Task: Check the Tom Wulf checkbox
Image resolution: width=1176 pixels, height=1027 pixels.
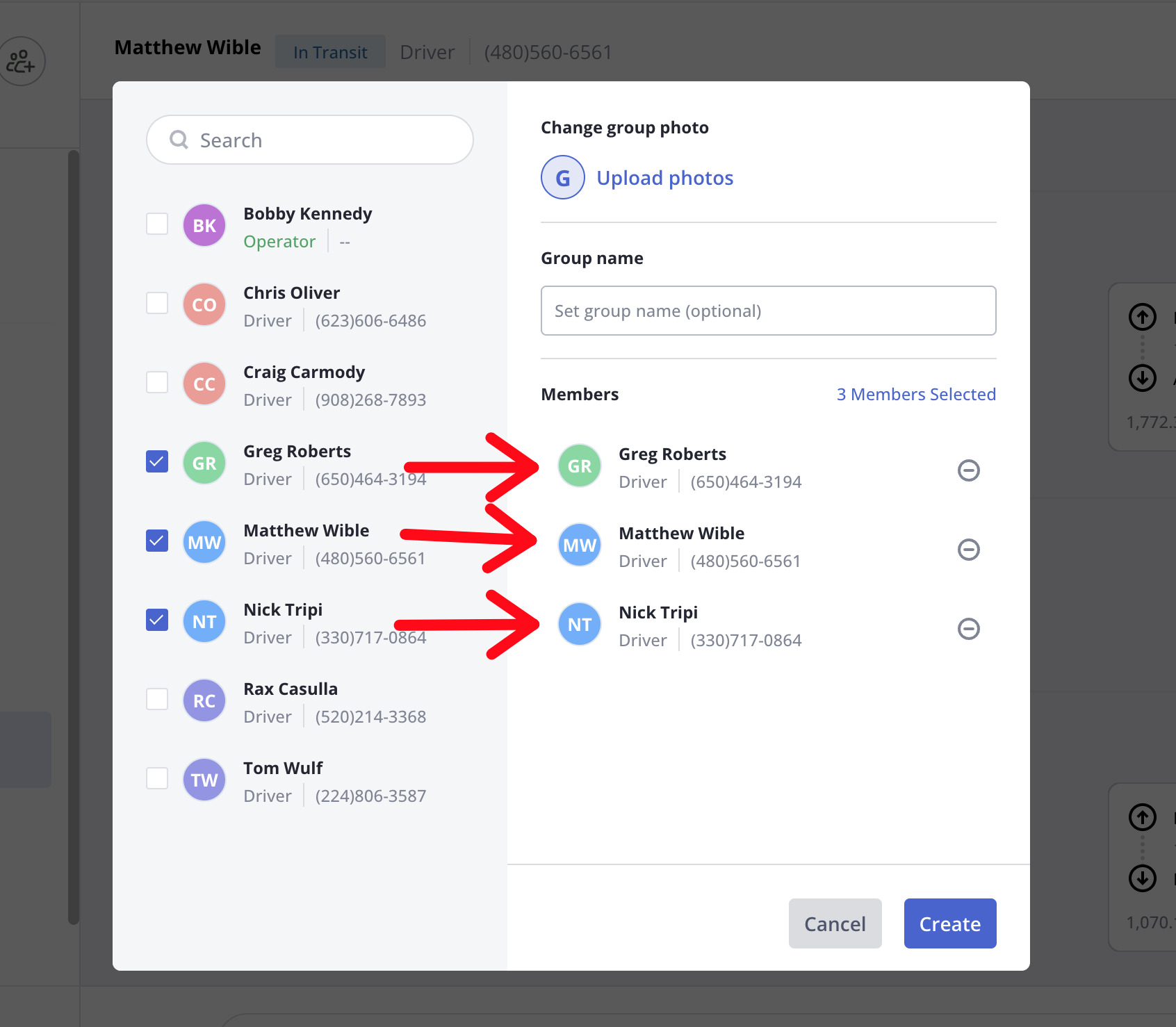Action: tap(157, 778)
